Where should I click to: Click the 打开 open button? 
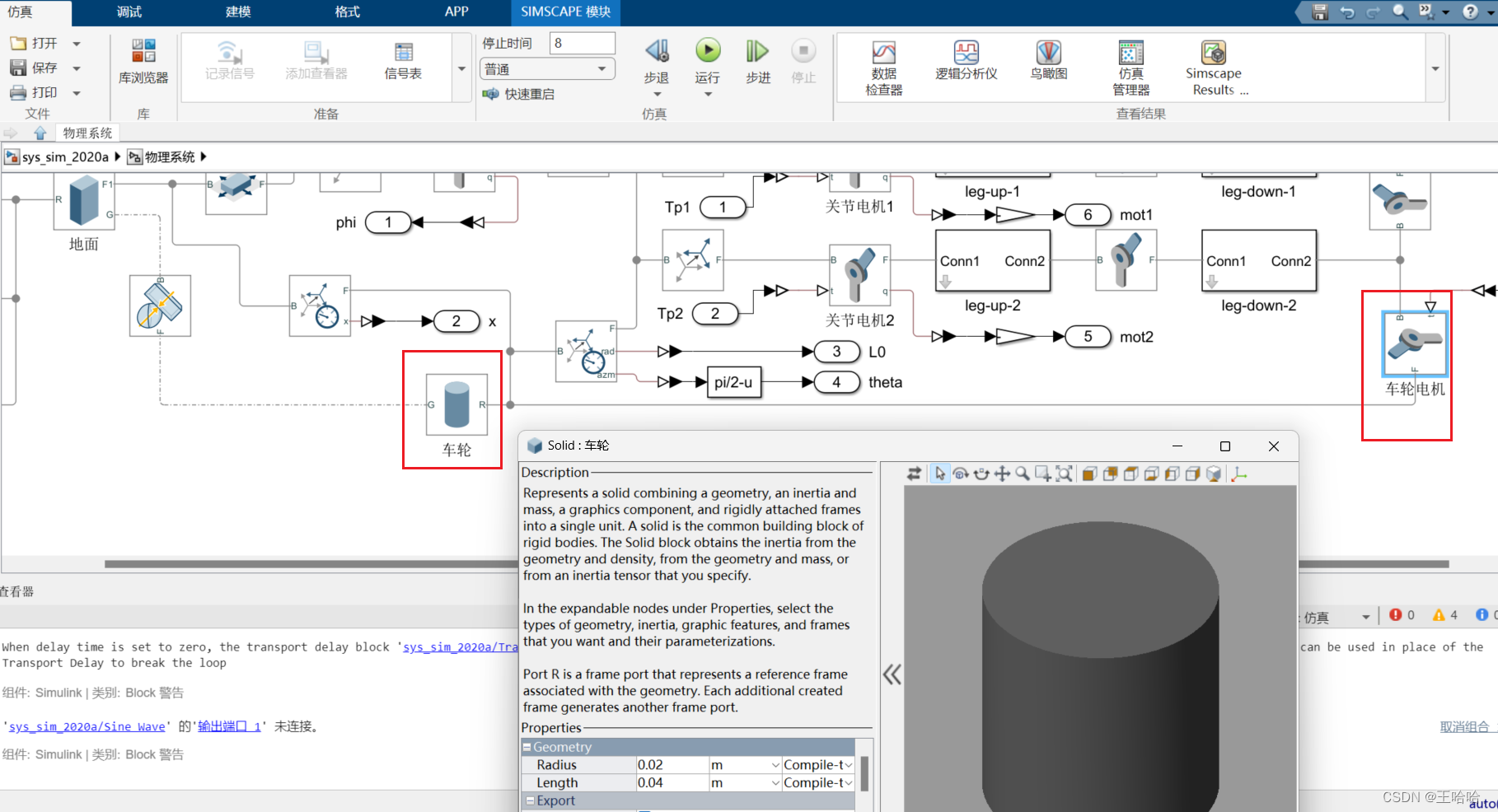[x=34, y=44]
